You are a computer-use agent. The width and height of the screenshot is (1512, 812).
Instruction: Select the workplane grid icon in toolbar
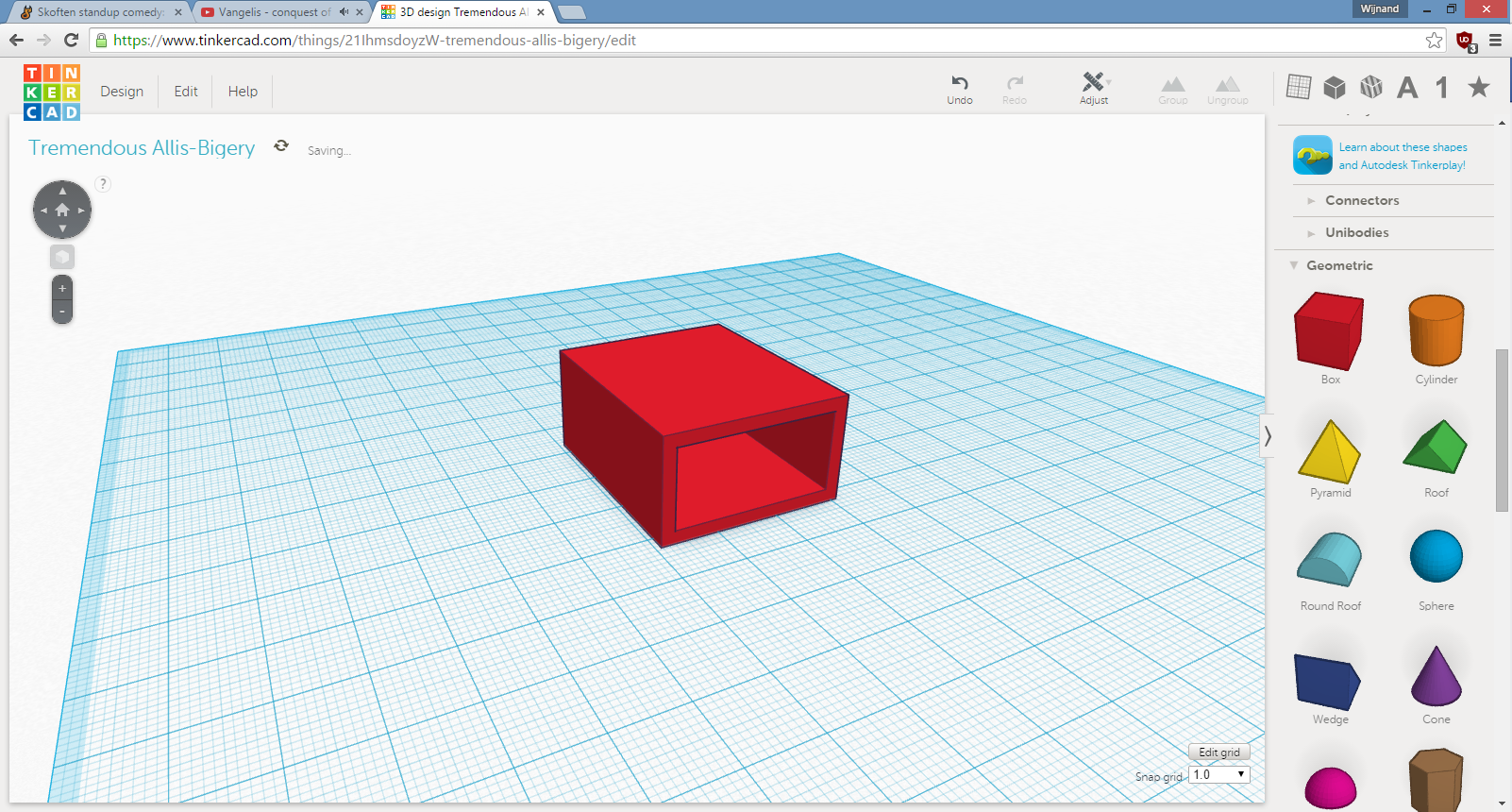click(x=1299, y=87)
